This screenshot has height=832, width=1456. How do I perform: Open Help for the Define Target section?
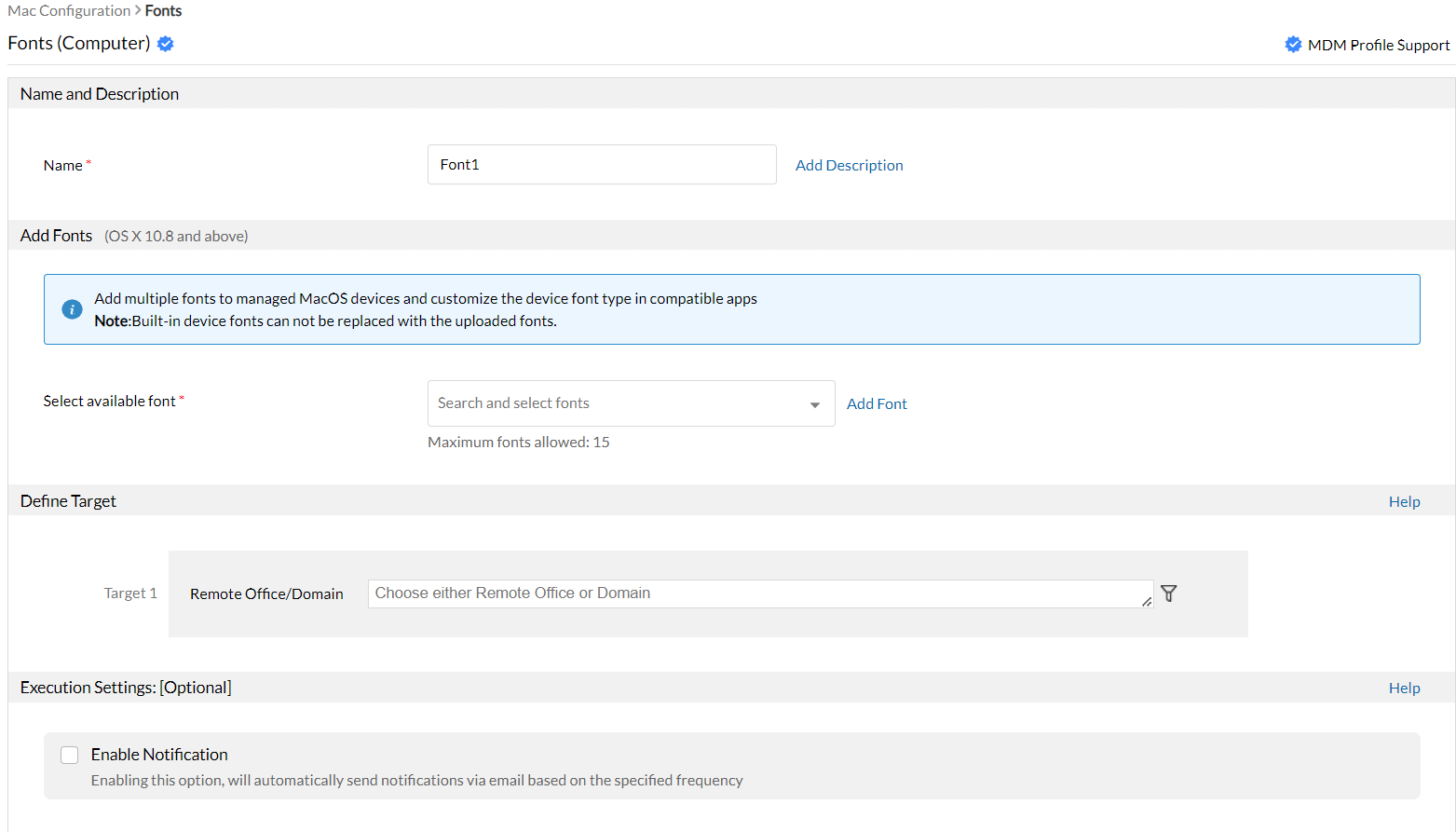click(1404, 501)
